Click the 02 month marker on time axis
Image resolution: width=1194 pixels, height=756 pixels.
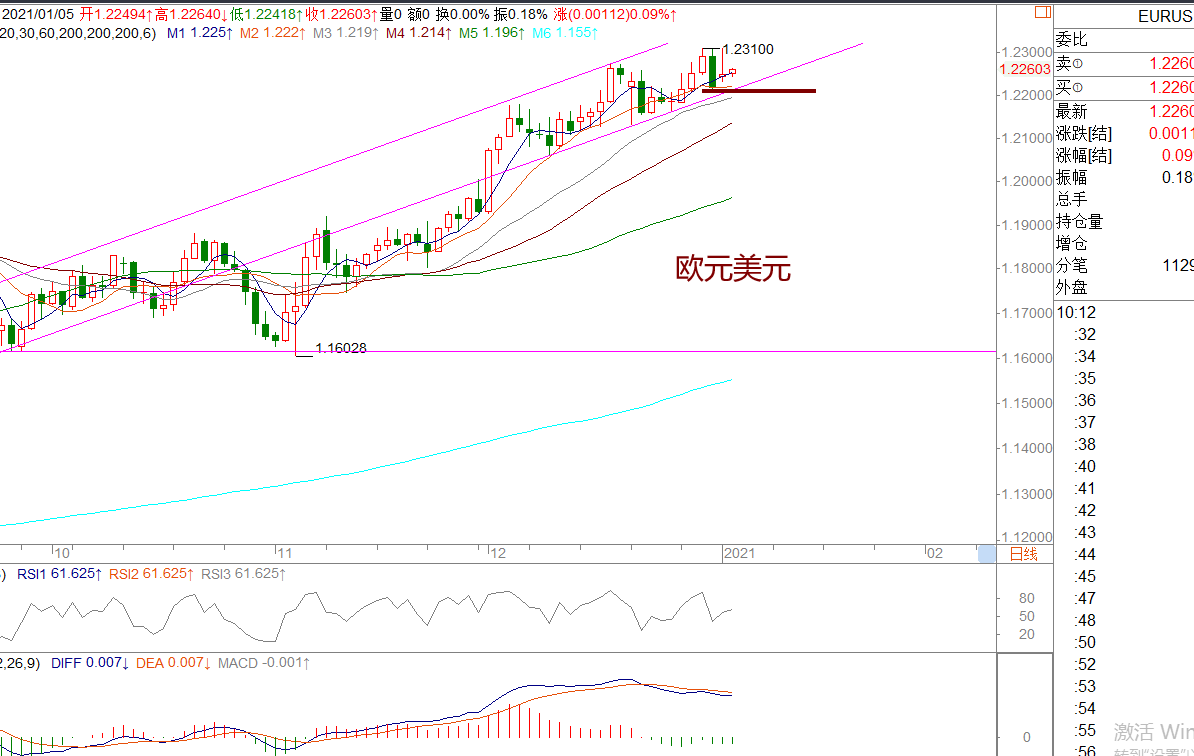click(x=935, y=553)
